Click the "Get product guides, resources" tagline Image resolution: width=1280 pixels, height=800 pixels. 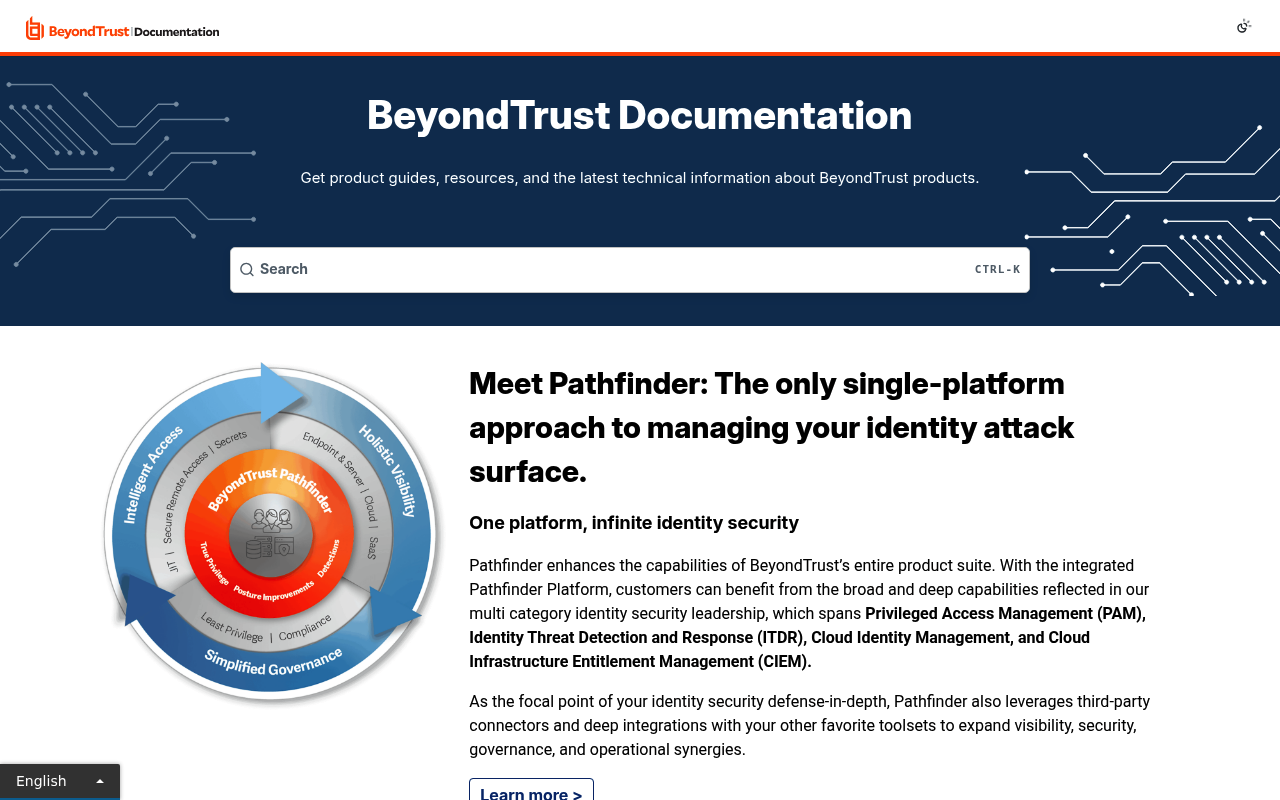(640, 178)
